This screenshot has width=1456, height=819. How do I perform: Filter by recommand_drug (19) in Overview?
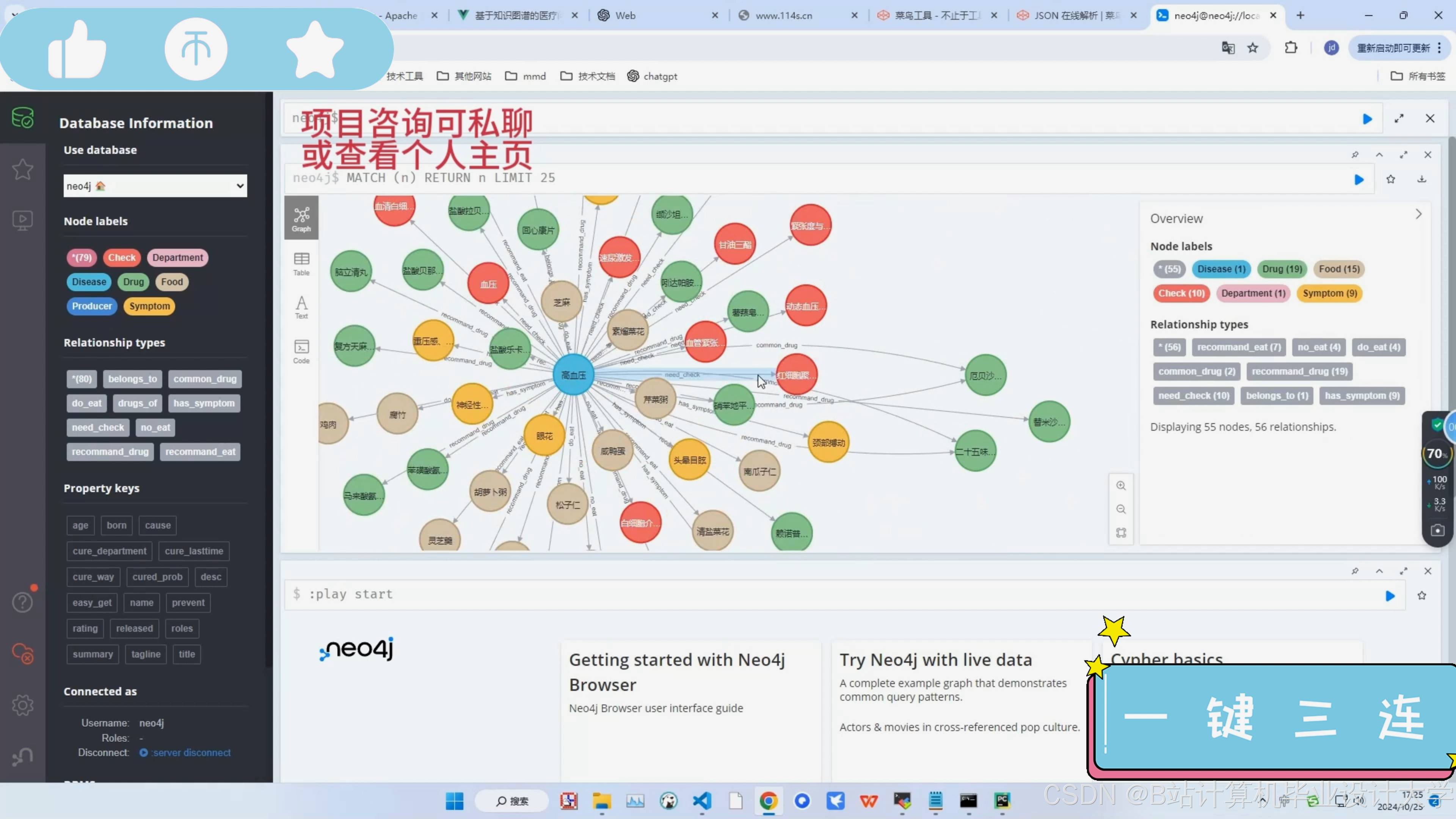coord(1299,371)
